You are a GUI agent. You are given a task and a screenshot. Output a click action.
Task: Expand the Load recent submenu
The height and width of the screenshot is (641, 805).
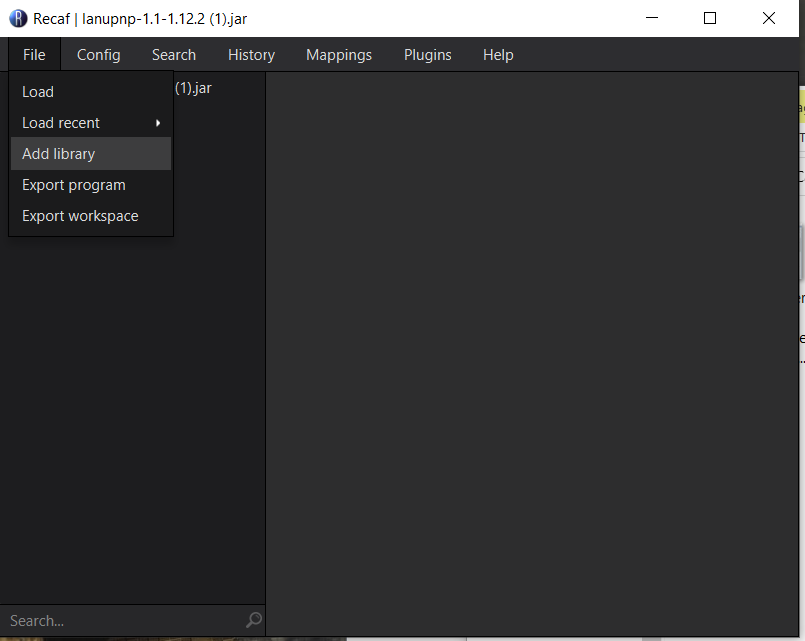click(x=63, y=122)
